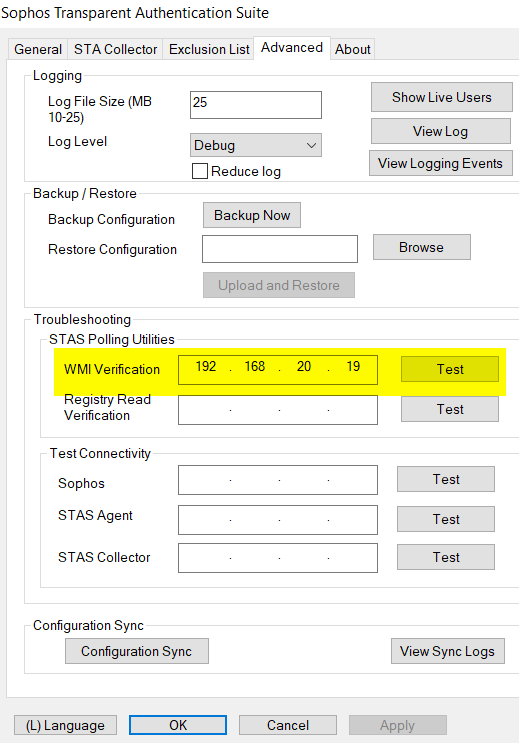Run the Registry Read Verification Test
The image size is (519, 743).
[x=450, y=409]
